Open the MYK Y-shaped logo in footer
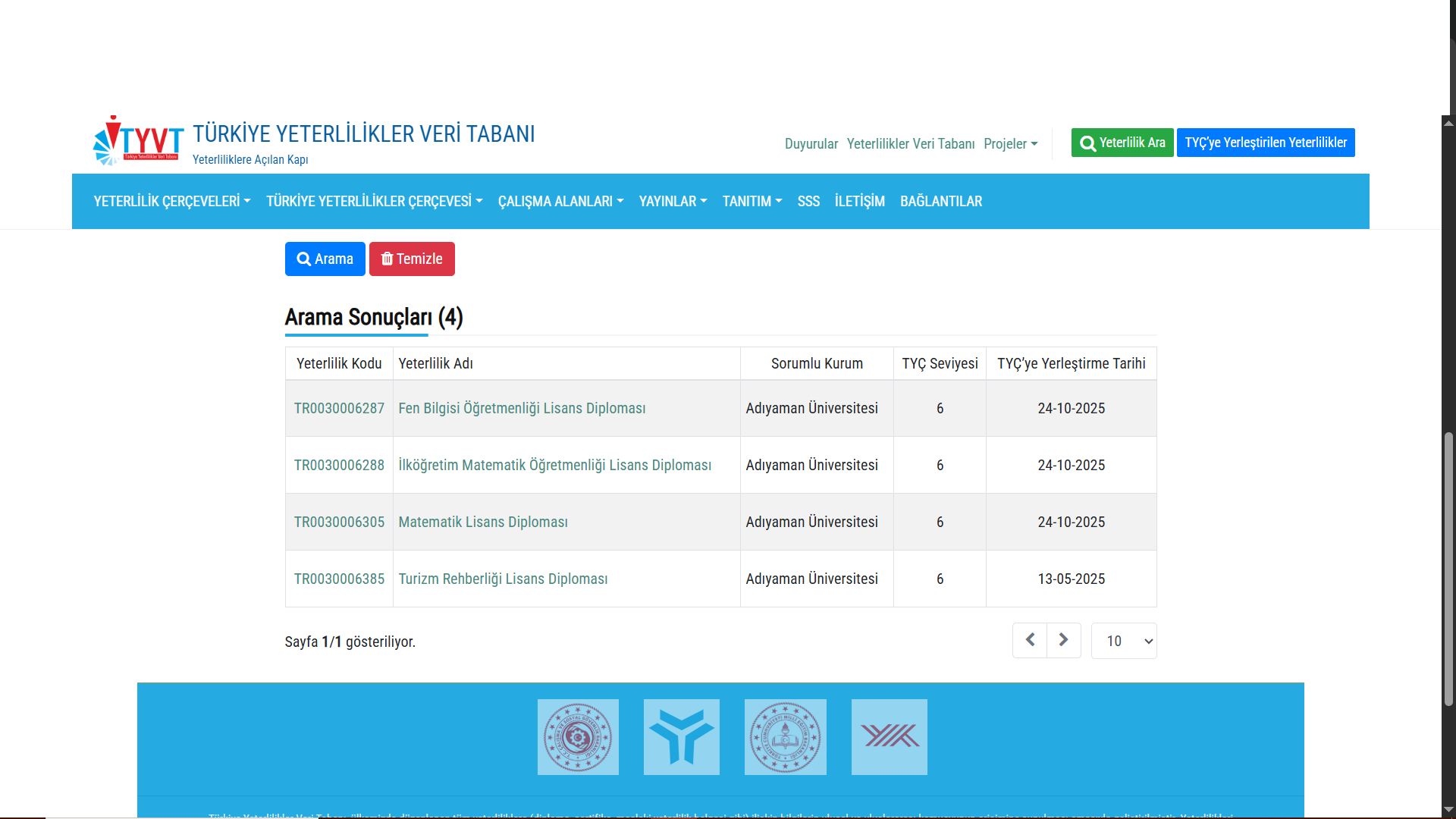Screen dimensions: 1456x819 681,737
